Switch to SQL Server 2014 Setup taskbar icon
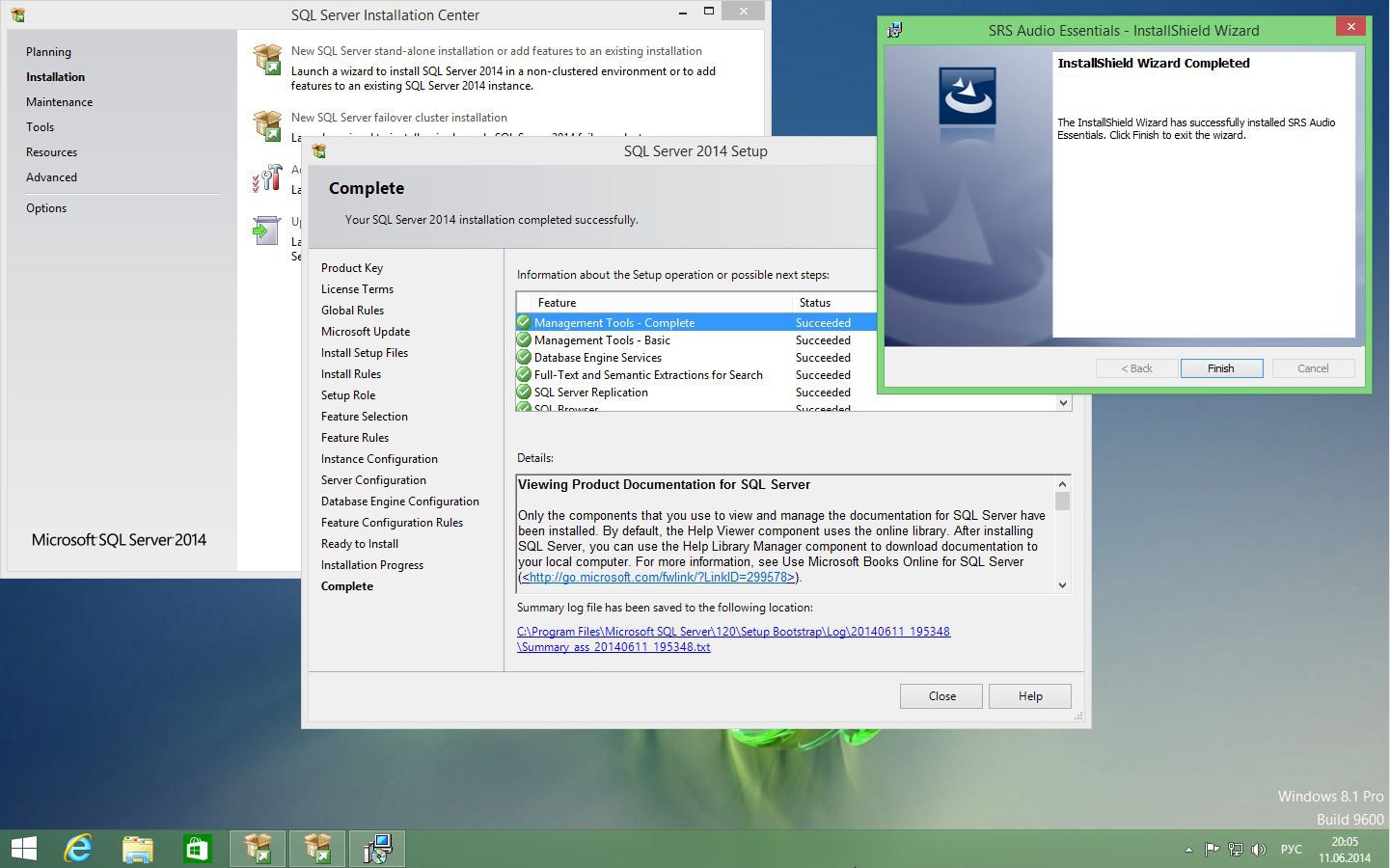Screen dimensions: 1390x868 pos(317,849)
